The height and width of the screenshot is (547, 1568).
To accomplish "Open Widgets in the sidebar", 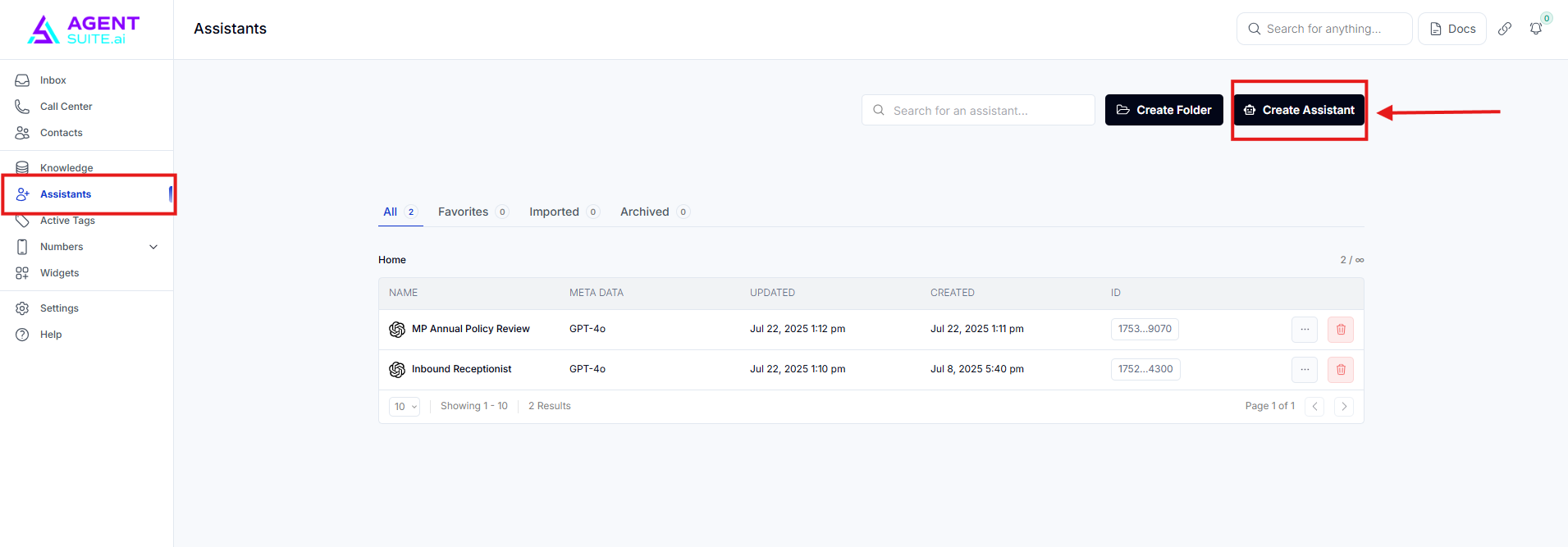I will click(x=59, y=273).
